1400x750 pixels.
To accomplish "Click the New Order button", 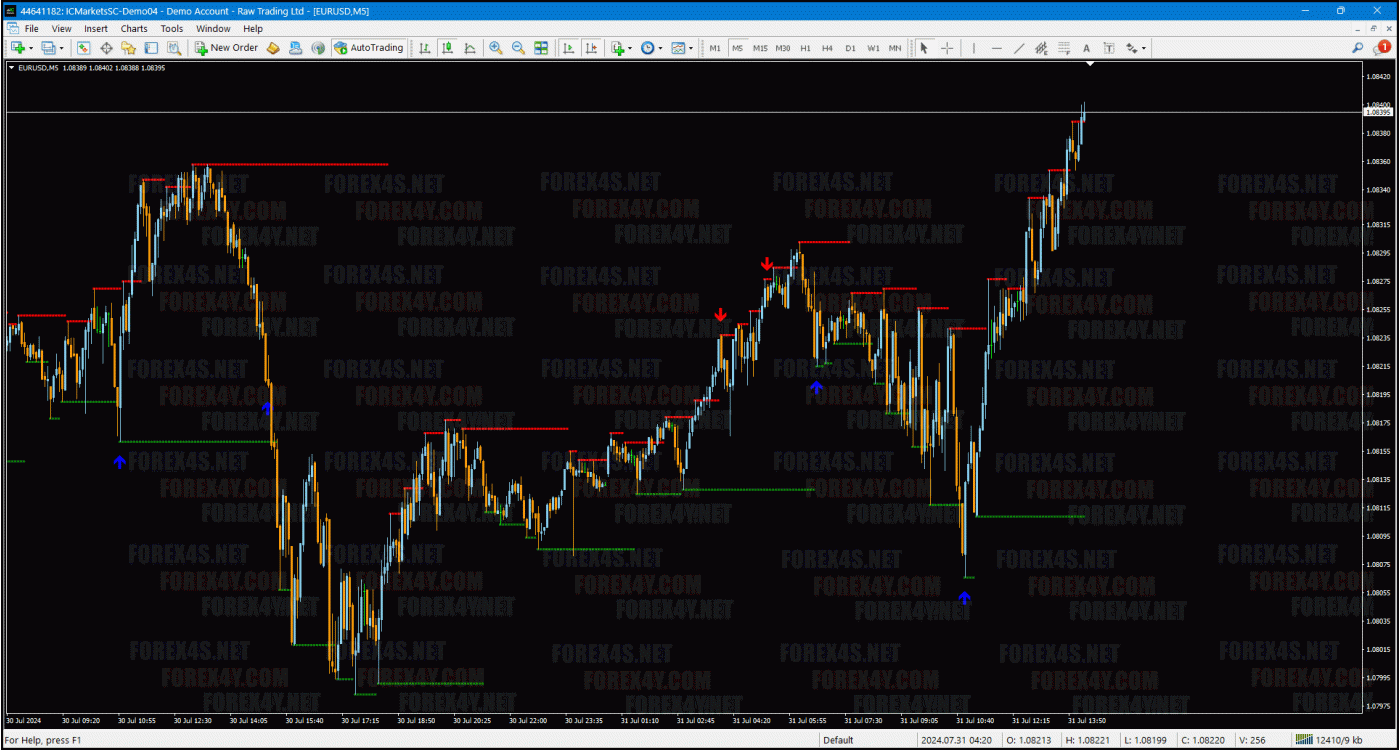I will coord(226,48).
